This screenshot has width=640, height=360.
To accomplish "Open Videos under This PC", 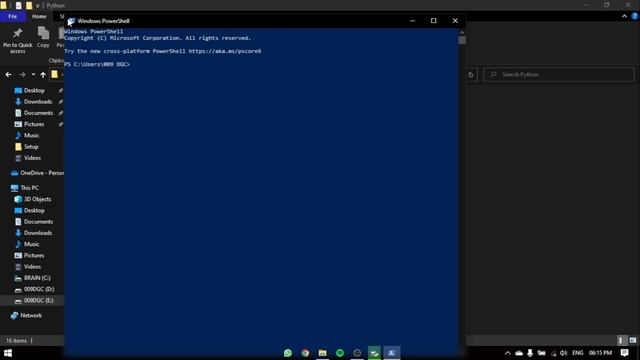I will pos(32,267).
